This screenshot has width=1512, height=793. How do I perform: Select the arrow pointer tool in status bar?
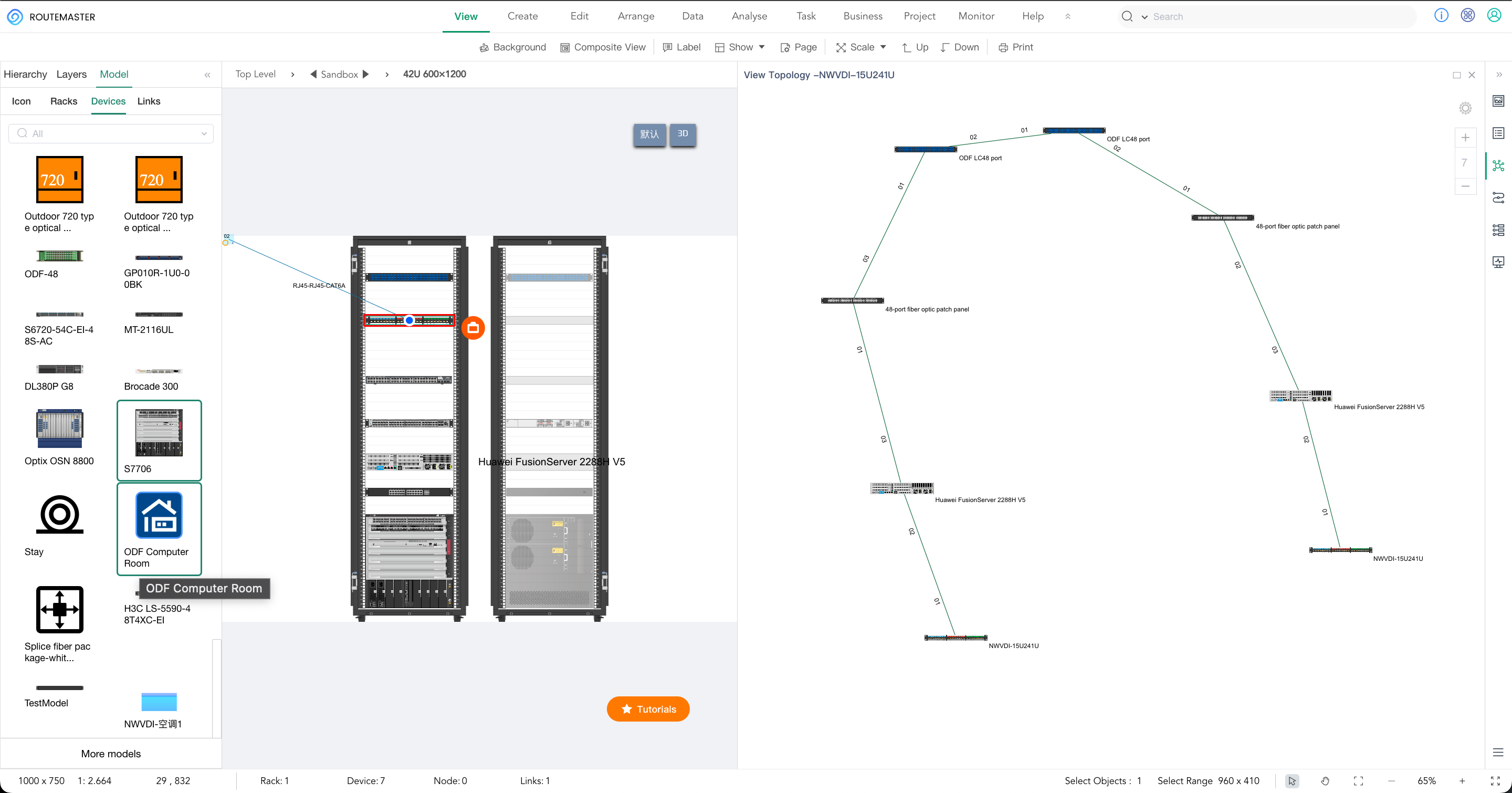1292,781
